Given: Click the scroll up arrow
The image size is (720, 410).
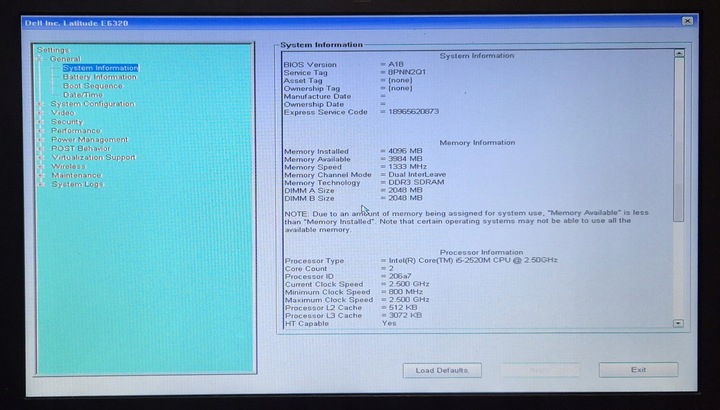Looking at the screenshot, I should click(x=679, y=53).
